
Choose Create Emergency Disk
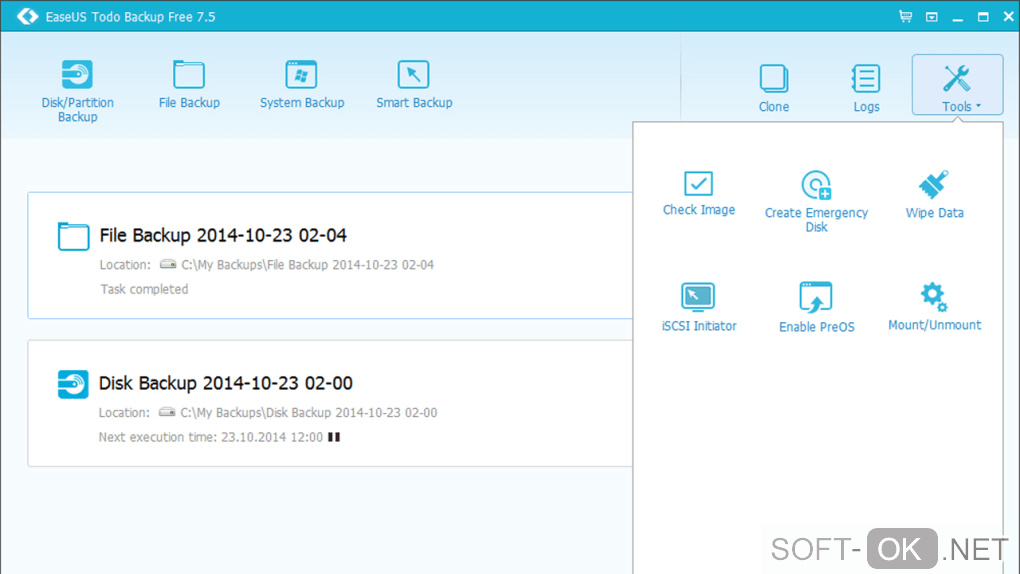point(816,201)
